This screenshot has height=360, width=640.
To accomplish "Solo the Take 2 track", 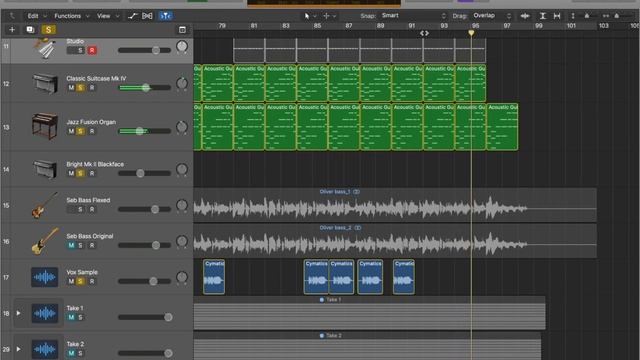I will pos(80,353).
